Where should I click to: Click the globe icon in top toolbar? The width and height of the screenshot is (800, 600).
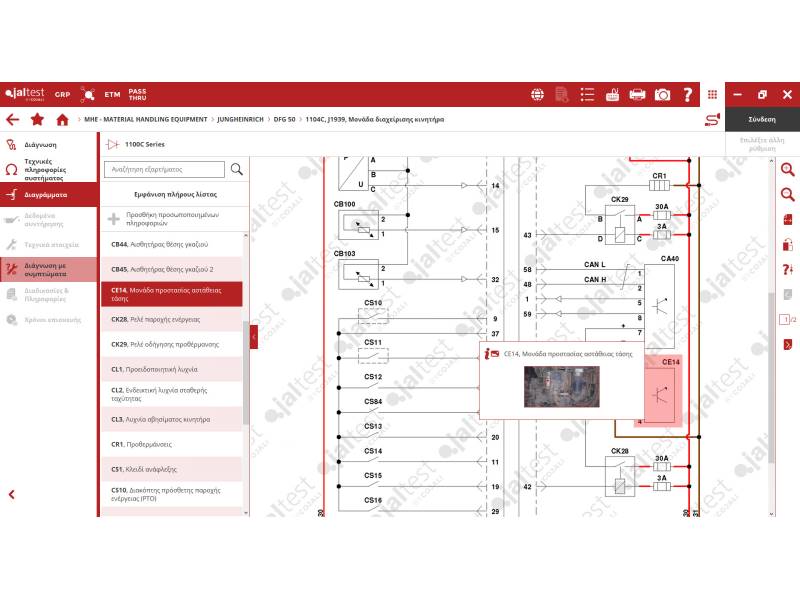tap(538, 95)
